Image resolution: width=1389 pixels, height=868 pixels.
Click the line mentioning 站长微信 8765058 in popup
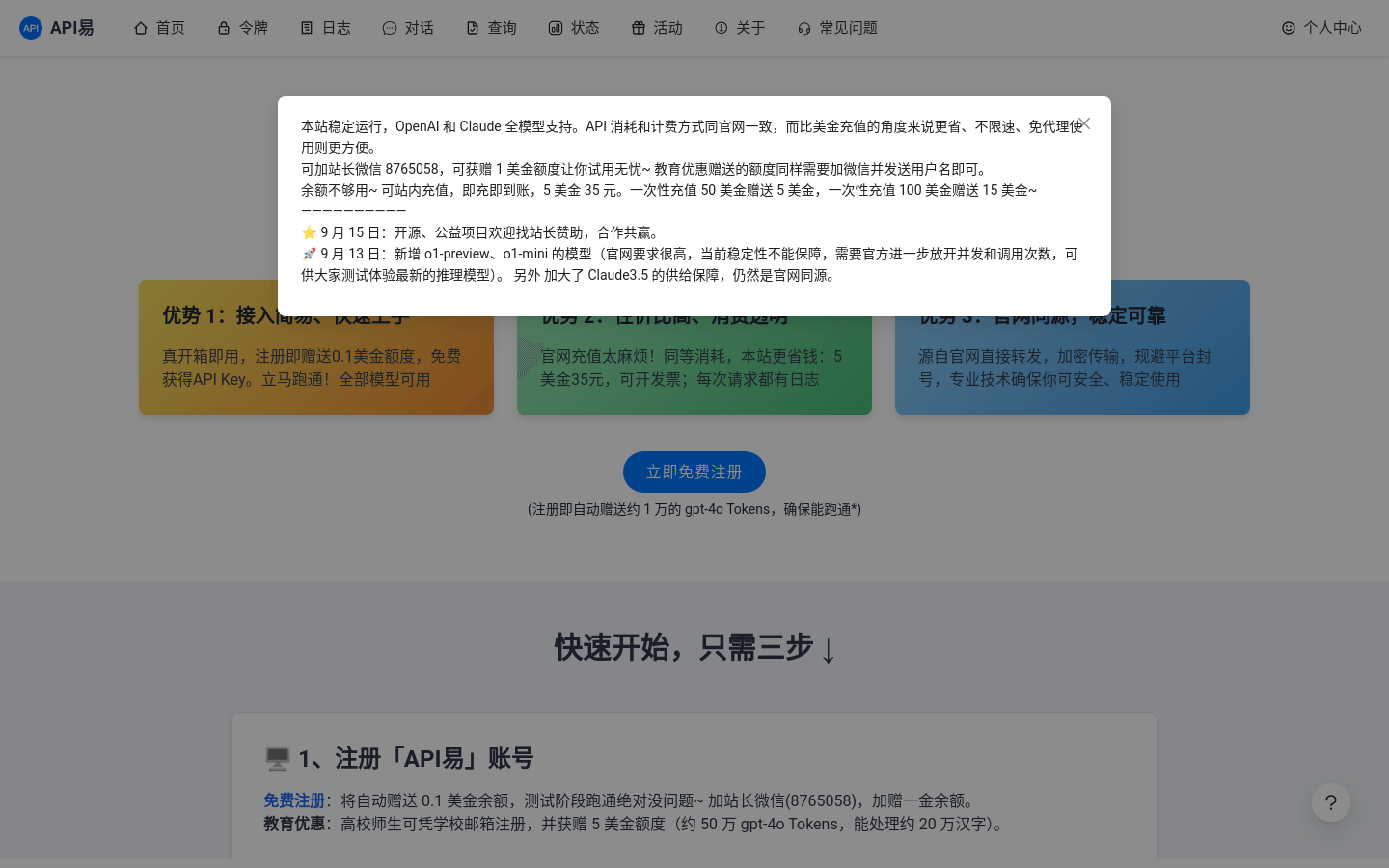(646, 169)
